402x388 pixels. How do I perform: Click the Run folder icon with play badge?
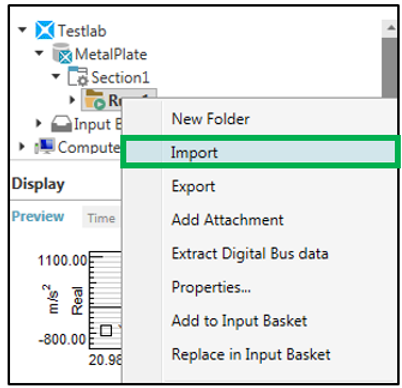(95, 100)
